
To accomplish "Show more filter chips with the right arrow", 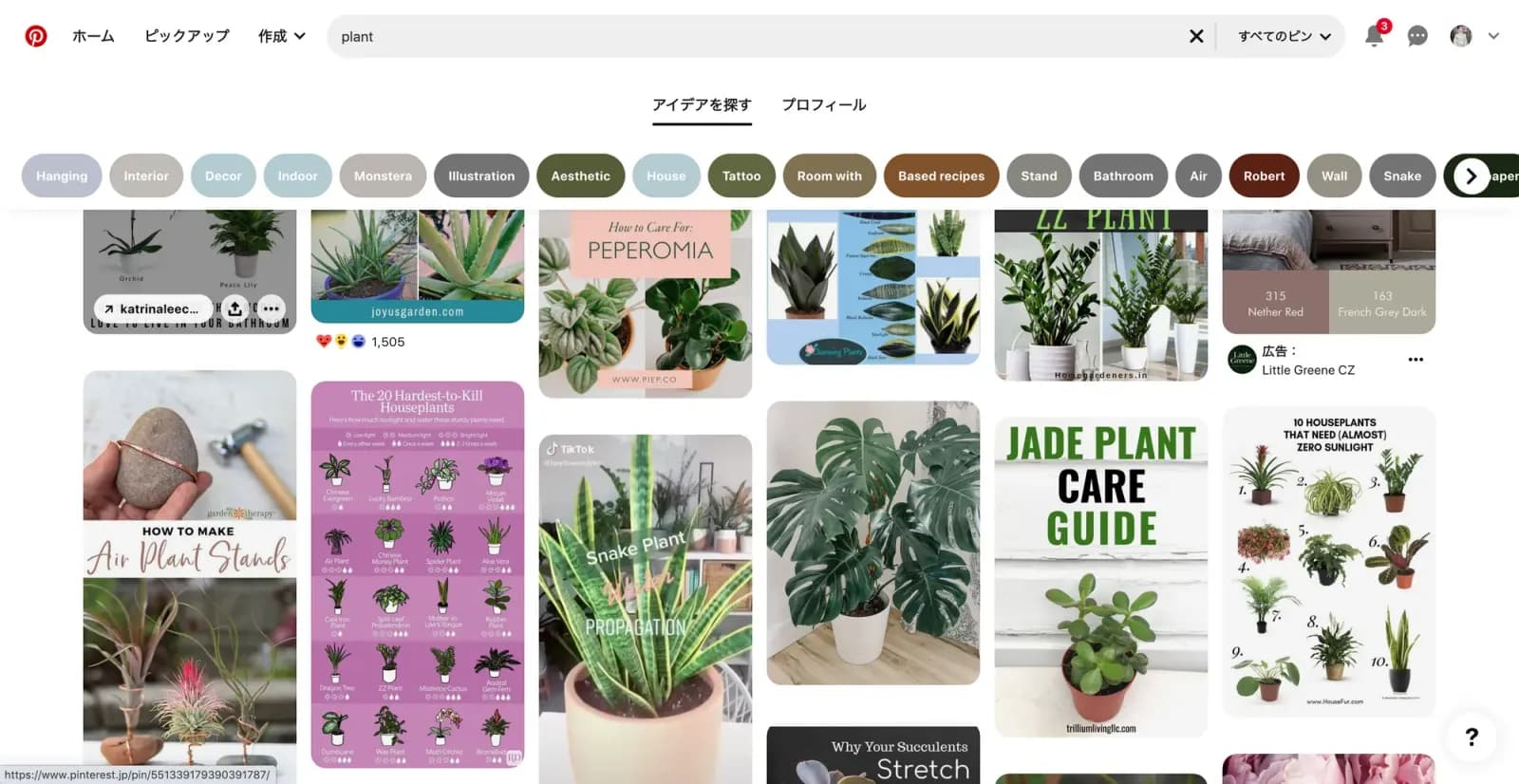I will tap(1472, 176).
